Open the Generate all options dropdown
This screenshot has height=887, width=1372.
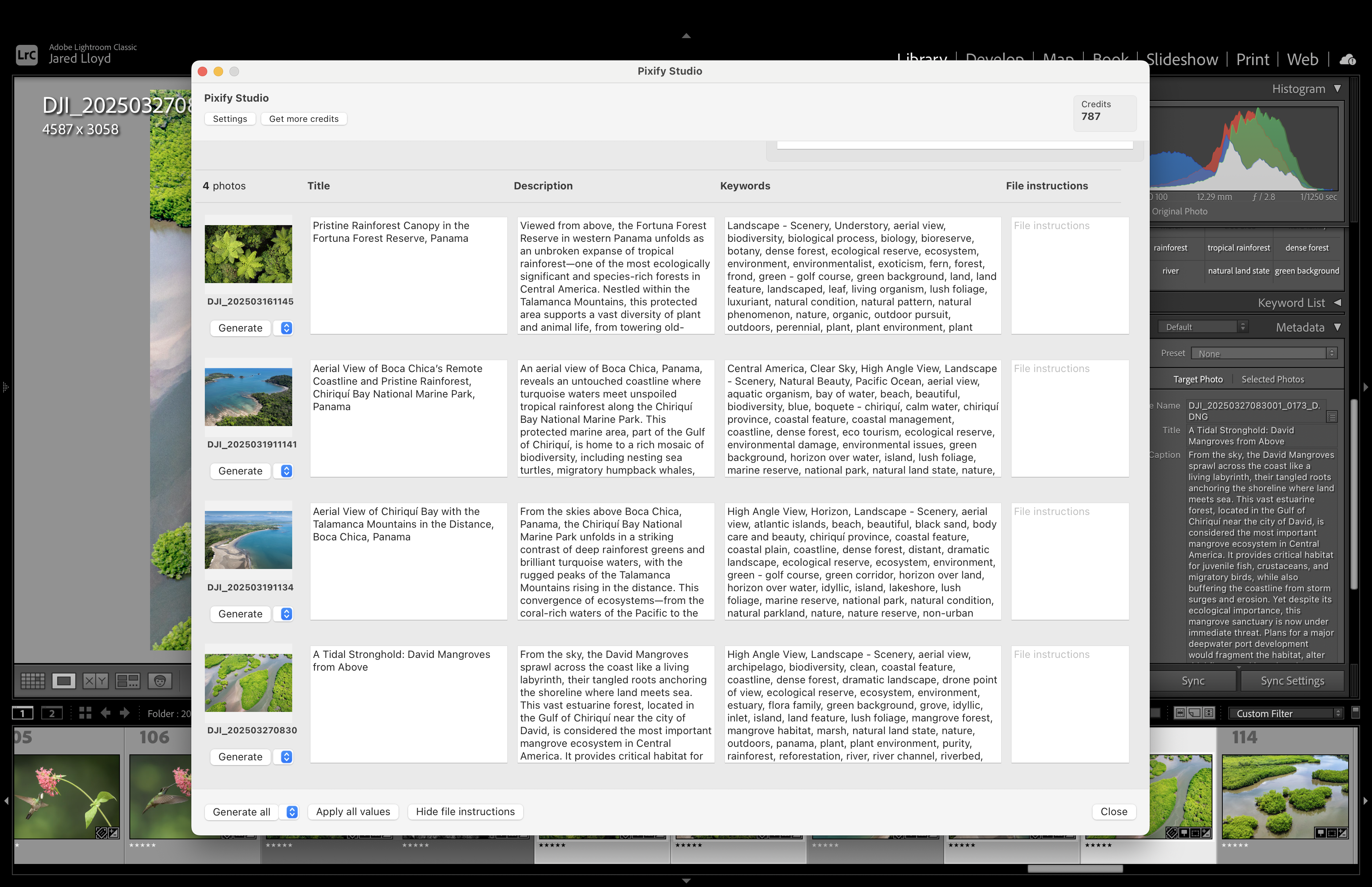click(x=292, y=812)
